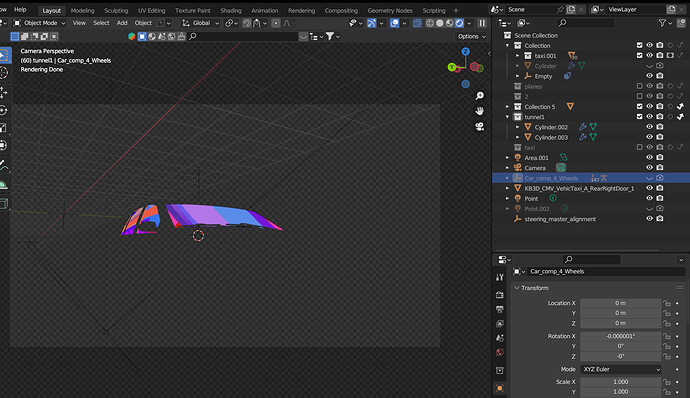Open viewport shading options dropdown arrow

point(470,23)
